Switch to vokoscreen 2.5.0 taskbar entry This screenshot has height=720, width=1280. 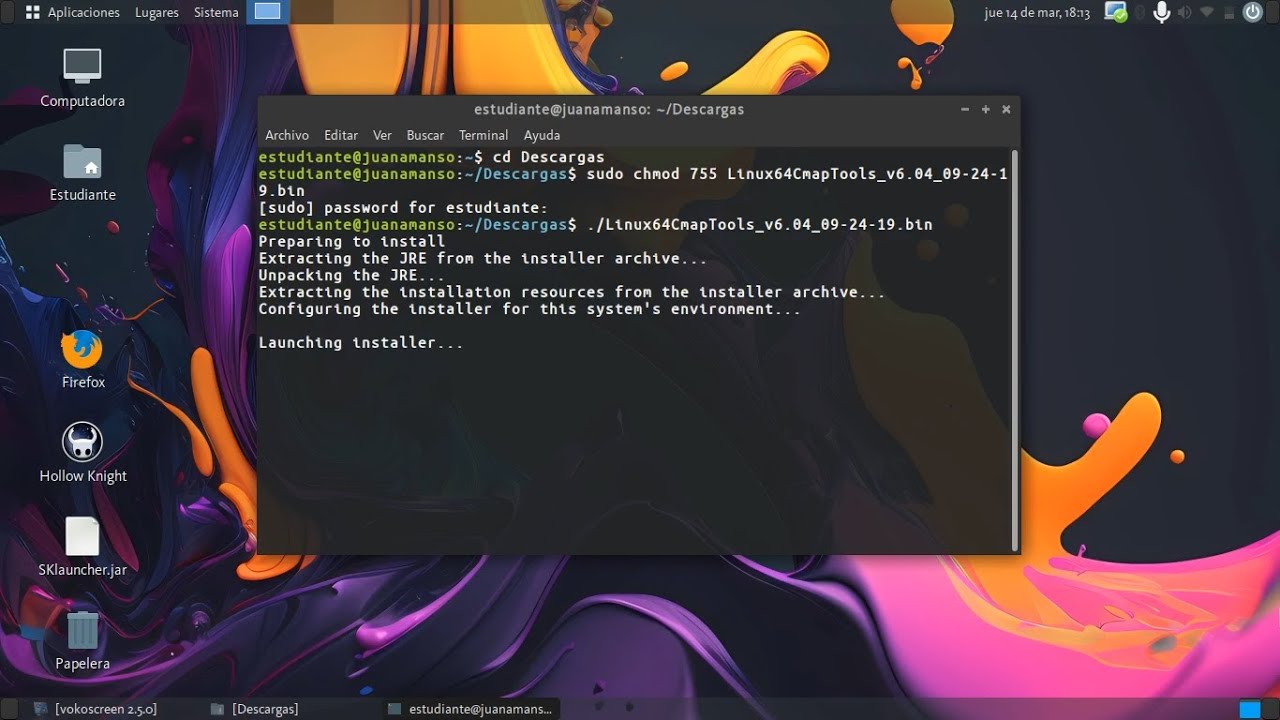95,709
